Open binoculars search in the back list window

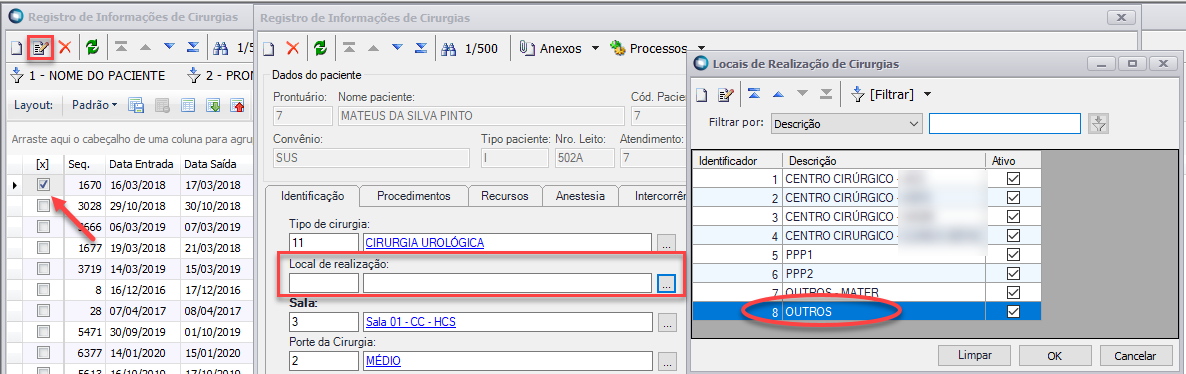221,48
